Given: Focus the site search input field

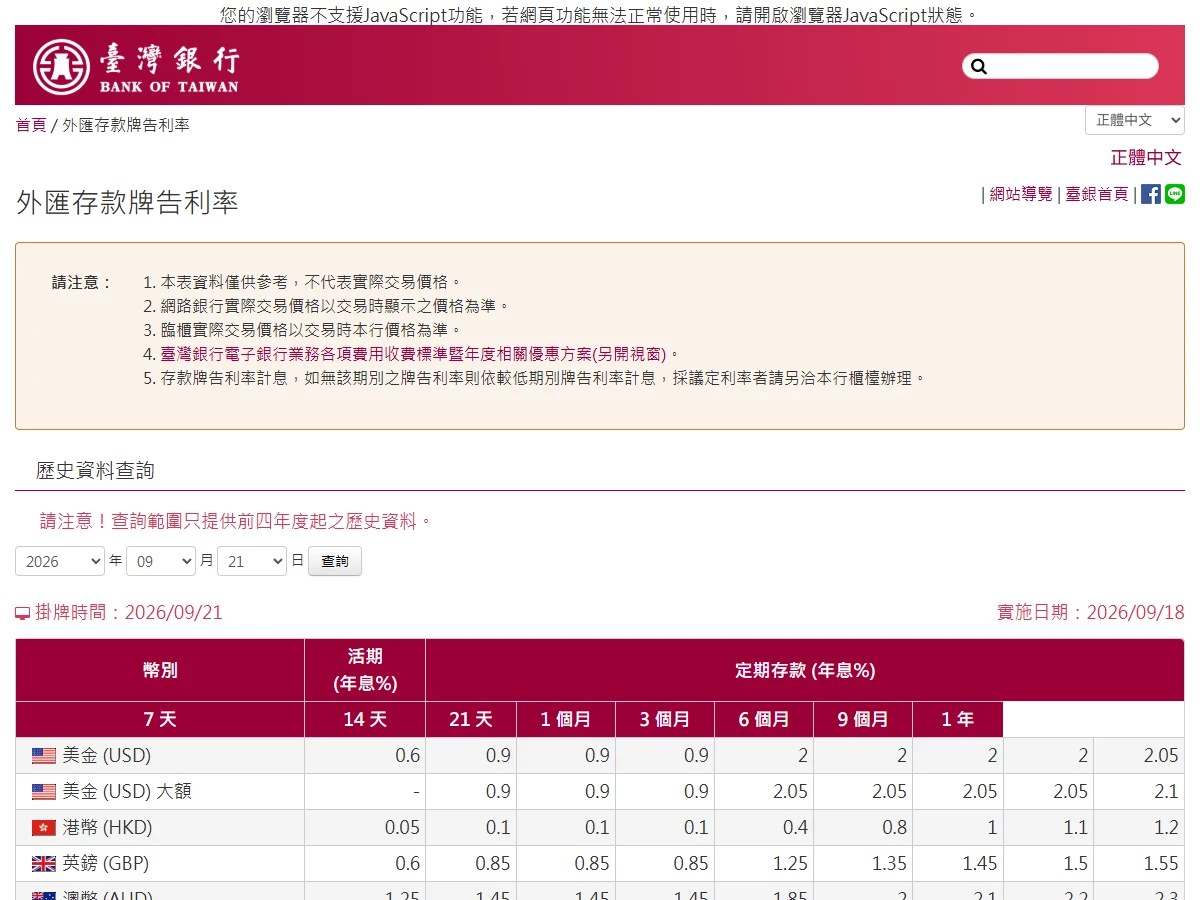Looking at the screenshot, I should coord(1060,66).
